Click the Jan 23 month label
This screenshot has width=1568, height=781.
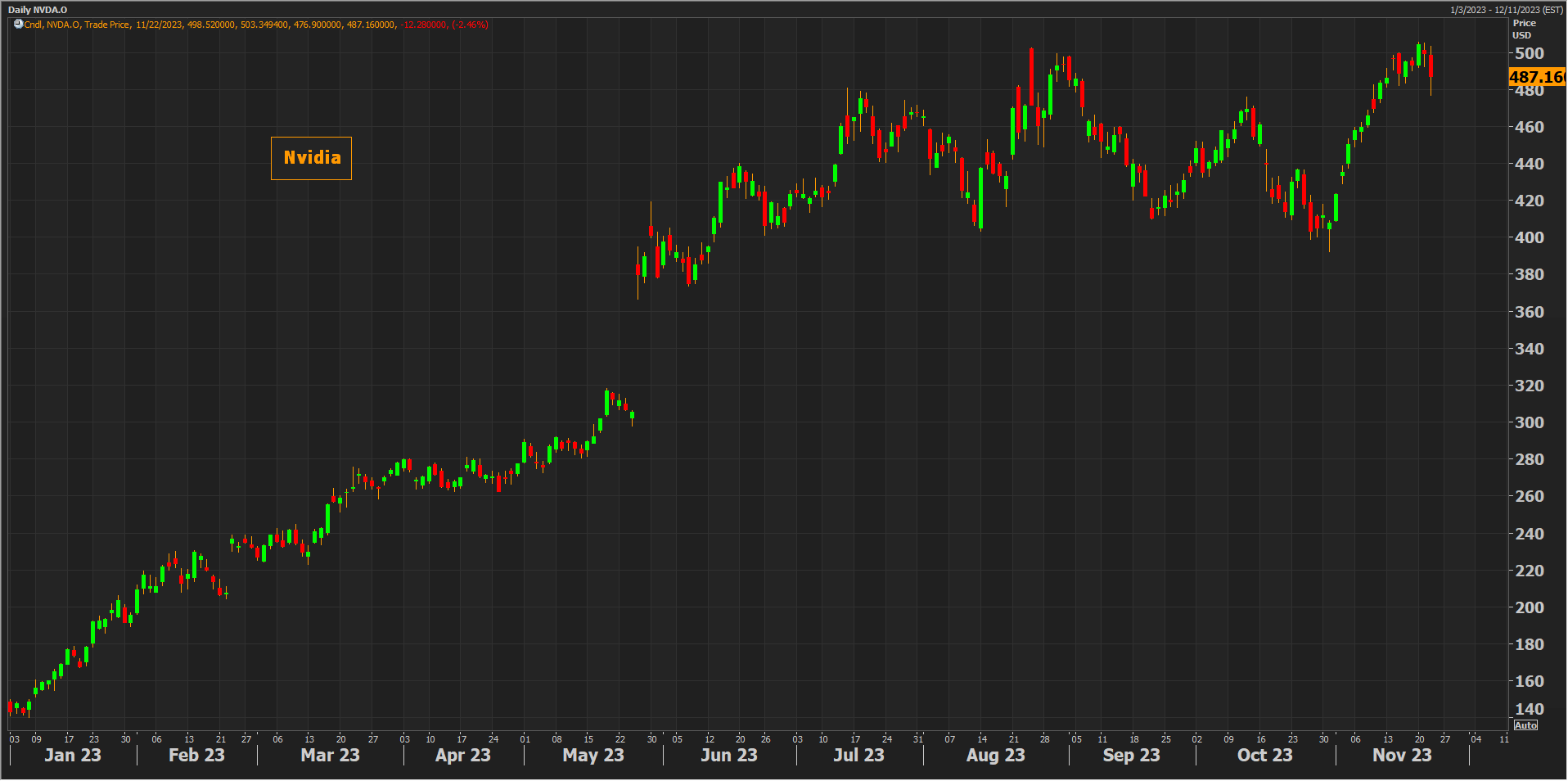click(x=73, y=755)
